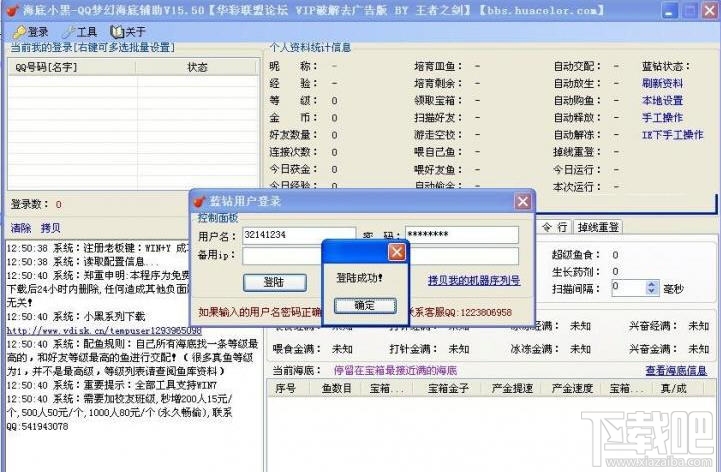This screenshot has width=721, height=472.
Task: Click the app icon in the title bar
Action: click(x=12, y=10)
